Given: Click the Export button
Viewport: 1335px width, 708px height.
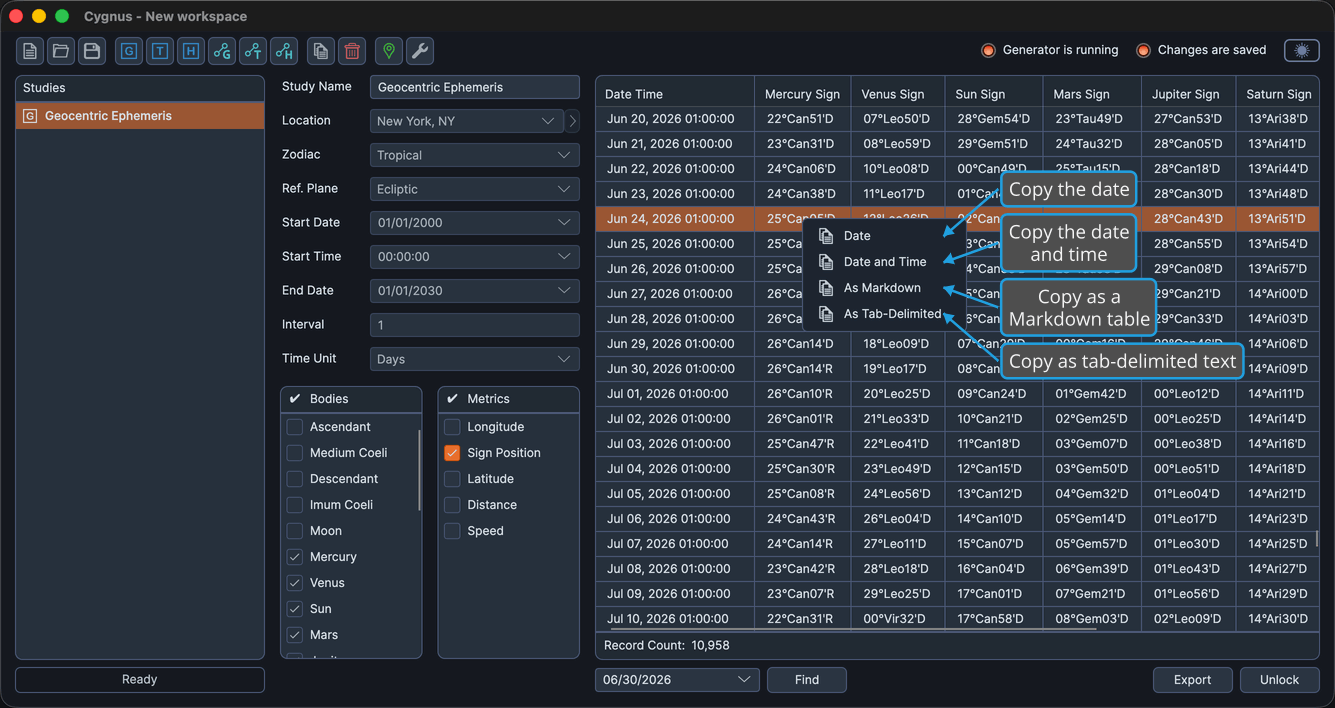Looking at the screenshot, I should pyautogui.click(x=1193, y=680).
